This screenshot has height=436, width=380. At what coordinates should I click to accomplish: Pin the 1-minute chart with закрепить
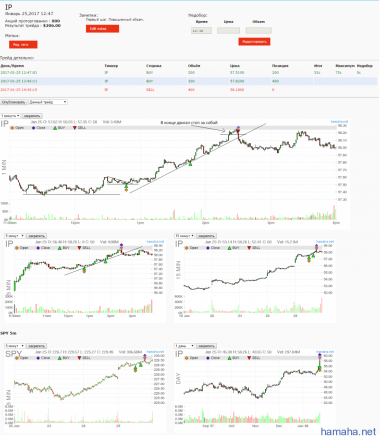[32, 116]
